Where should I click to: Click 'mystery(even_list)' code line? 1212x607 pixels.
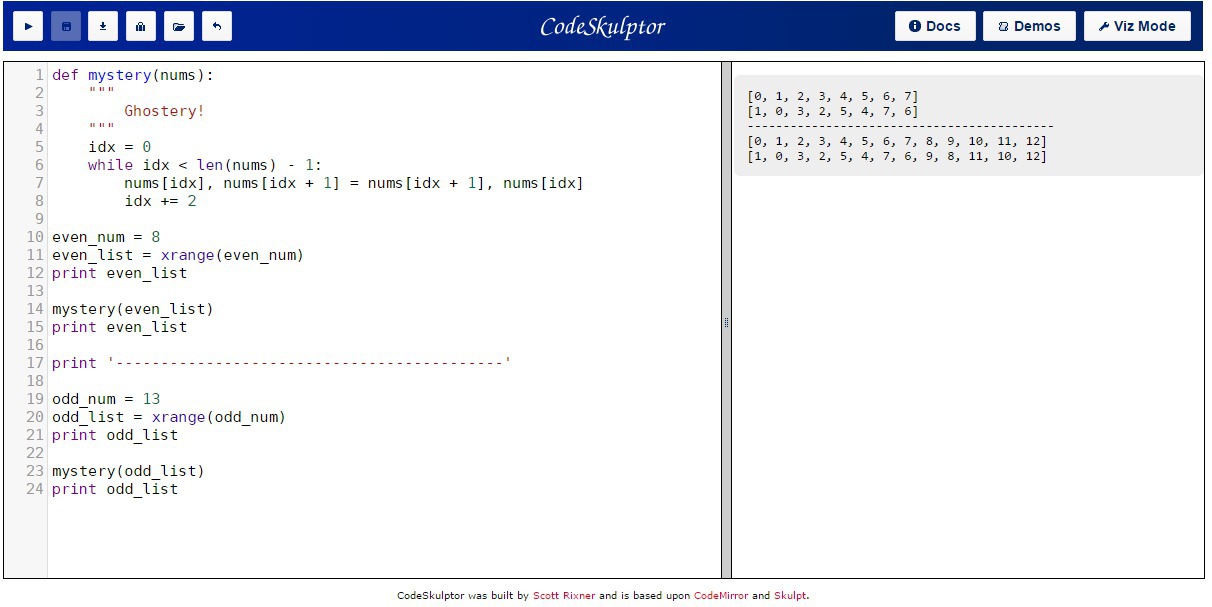coord(133,309)
